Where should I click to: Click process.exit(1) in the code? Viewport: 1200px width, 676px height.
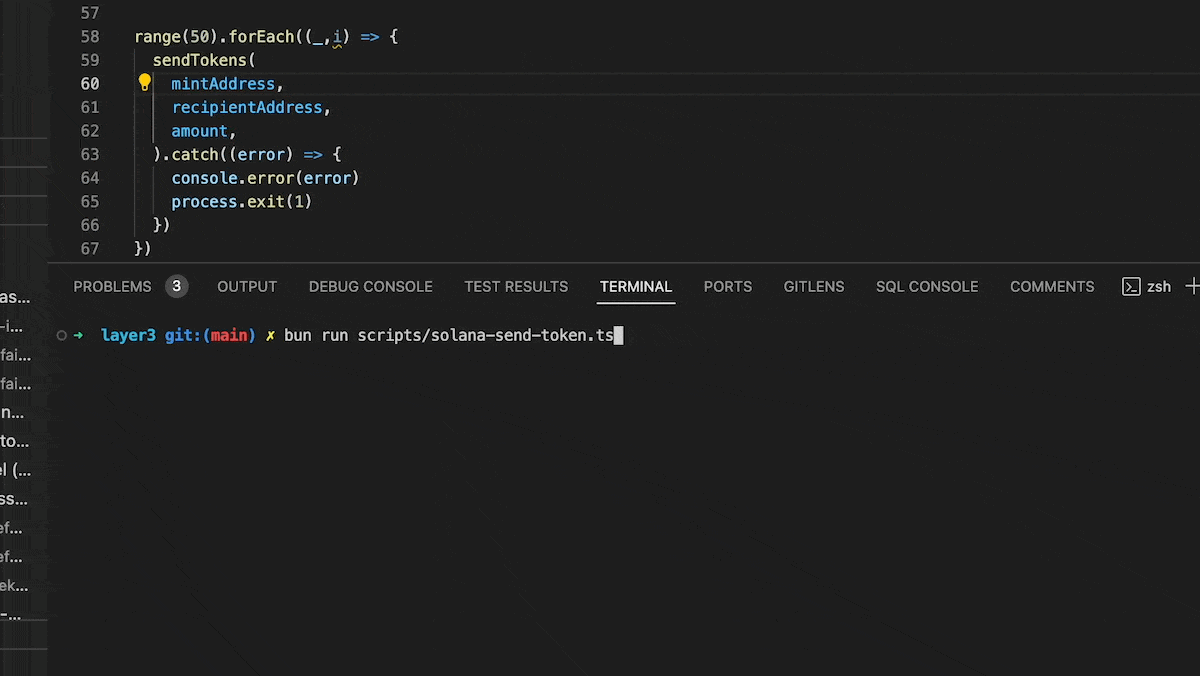click(x=242, y=201)
